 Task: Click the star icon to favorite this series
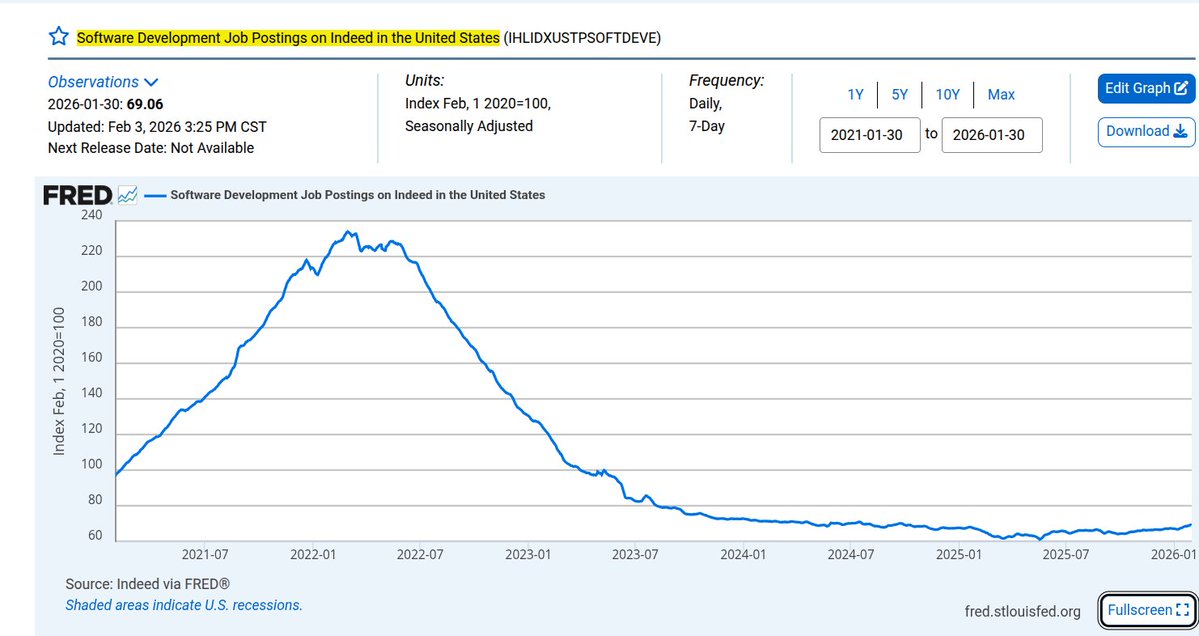pos(57,36)
